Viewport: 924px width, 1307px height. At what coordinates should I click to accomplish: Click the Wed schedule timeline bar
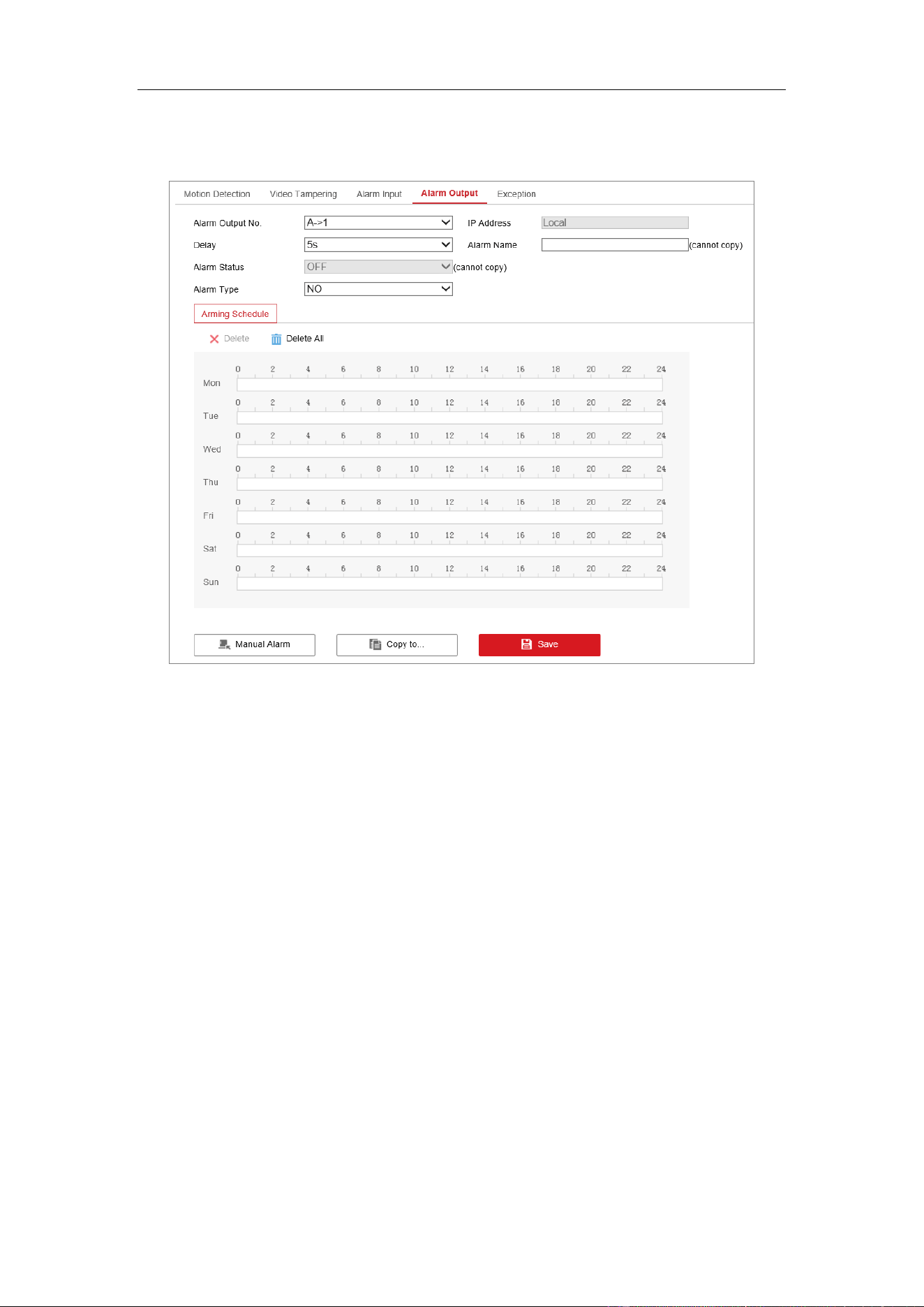pyautogui.click(x=449, y=451)
